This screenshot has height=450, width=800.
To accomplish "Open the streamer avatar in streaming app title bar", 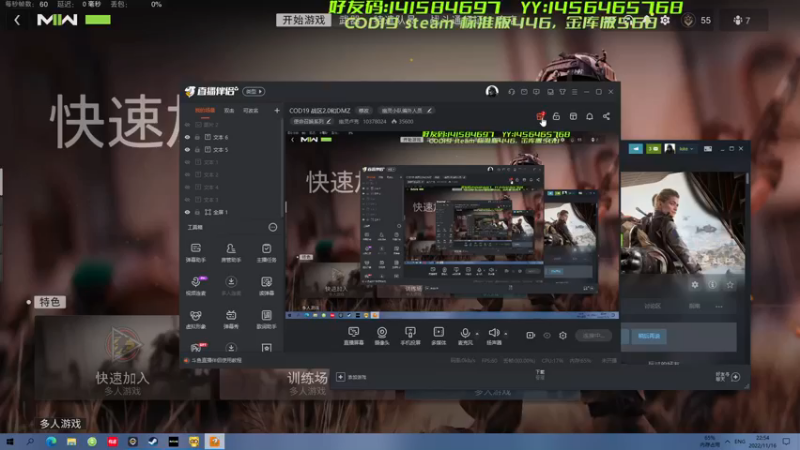I will (x=492, y=91).
